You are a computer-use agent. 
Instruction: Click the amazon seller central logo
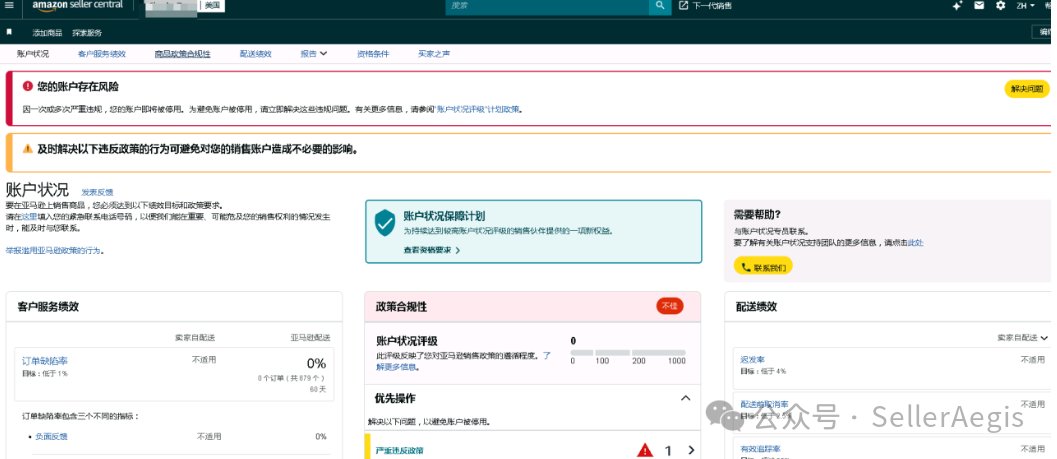[x=78, y=5]
